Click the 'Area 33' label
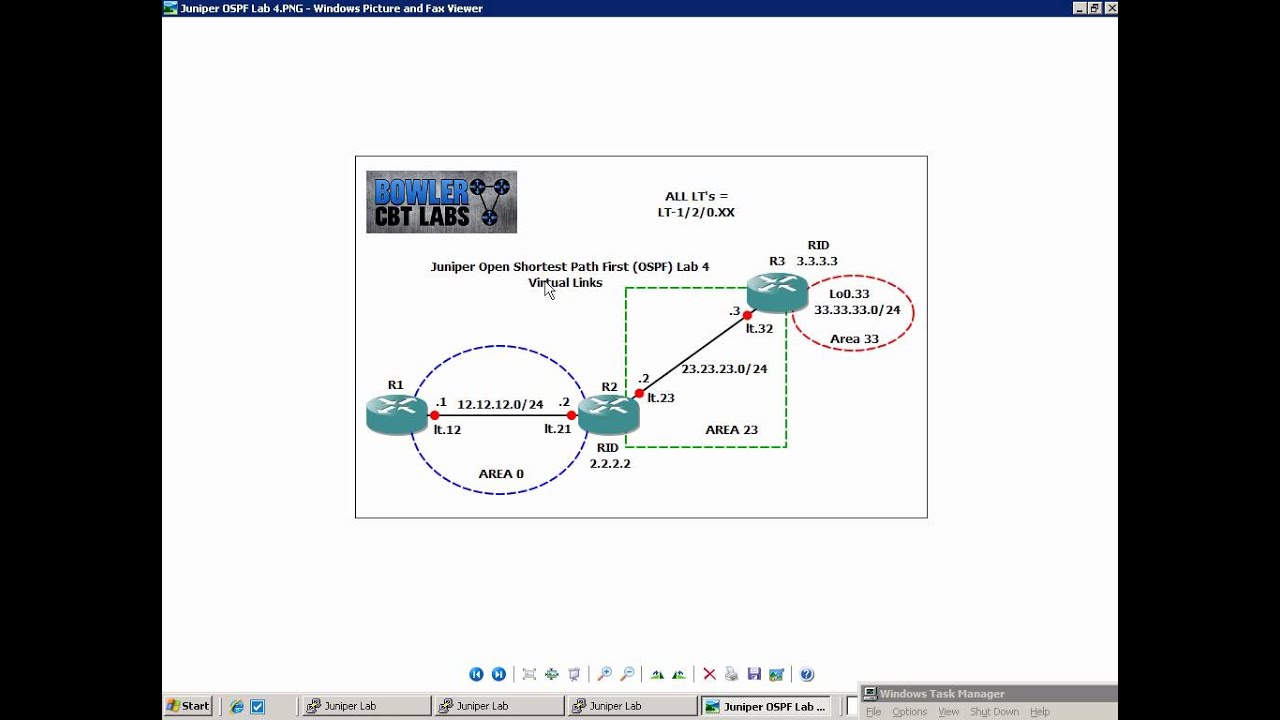Screen dimensions: 1280x720 click(854, 339)
